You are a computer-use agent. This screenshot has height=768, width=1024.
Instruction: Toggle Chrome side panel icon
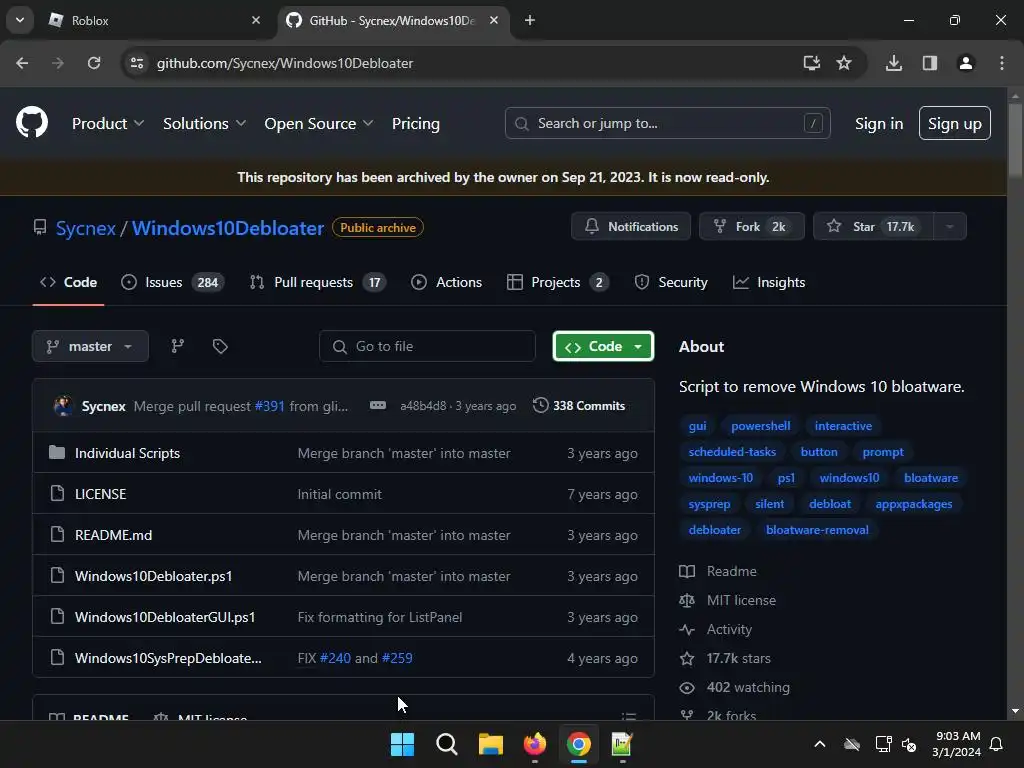[930, 63]
